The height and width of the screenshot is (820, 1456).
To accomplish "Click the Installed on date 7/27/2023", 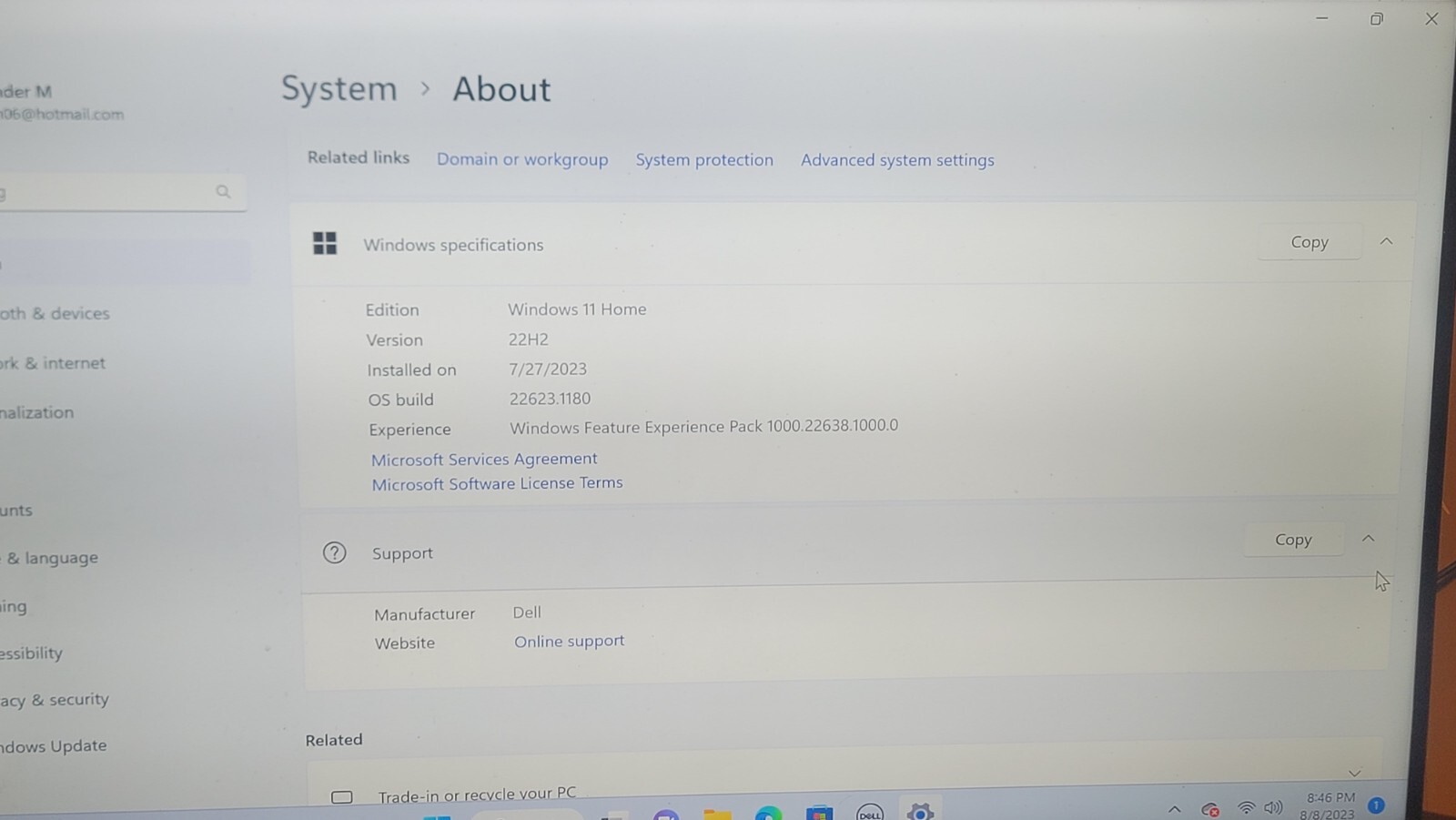I will tap(548, 370).
